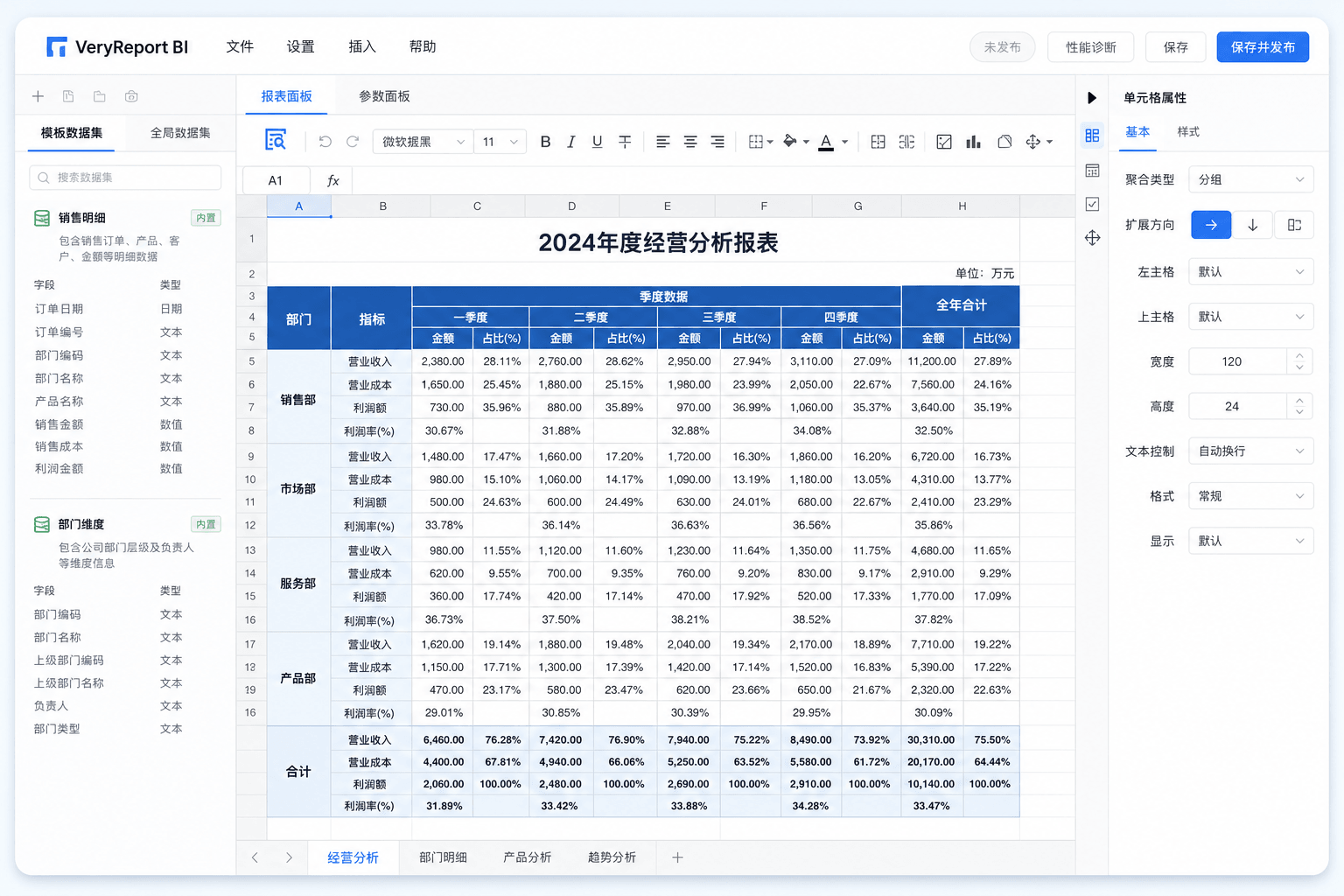Collapse right panel with the triangle icon

coord(1092,98)
